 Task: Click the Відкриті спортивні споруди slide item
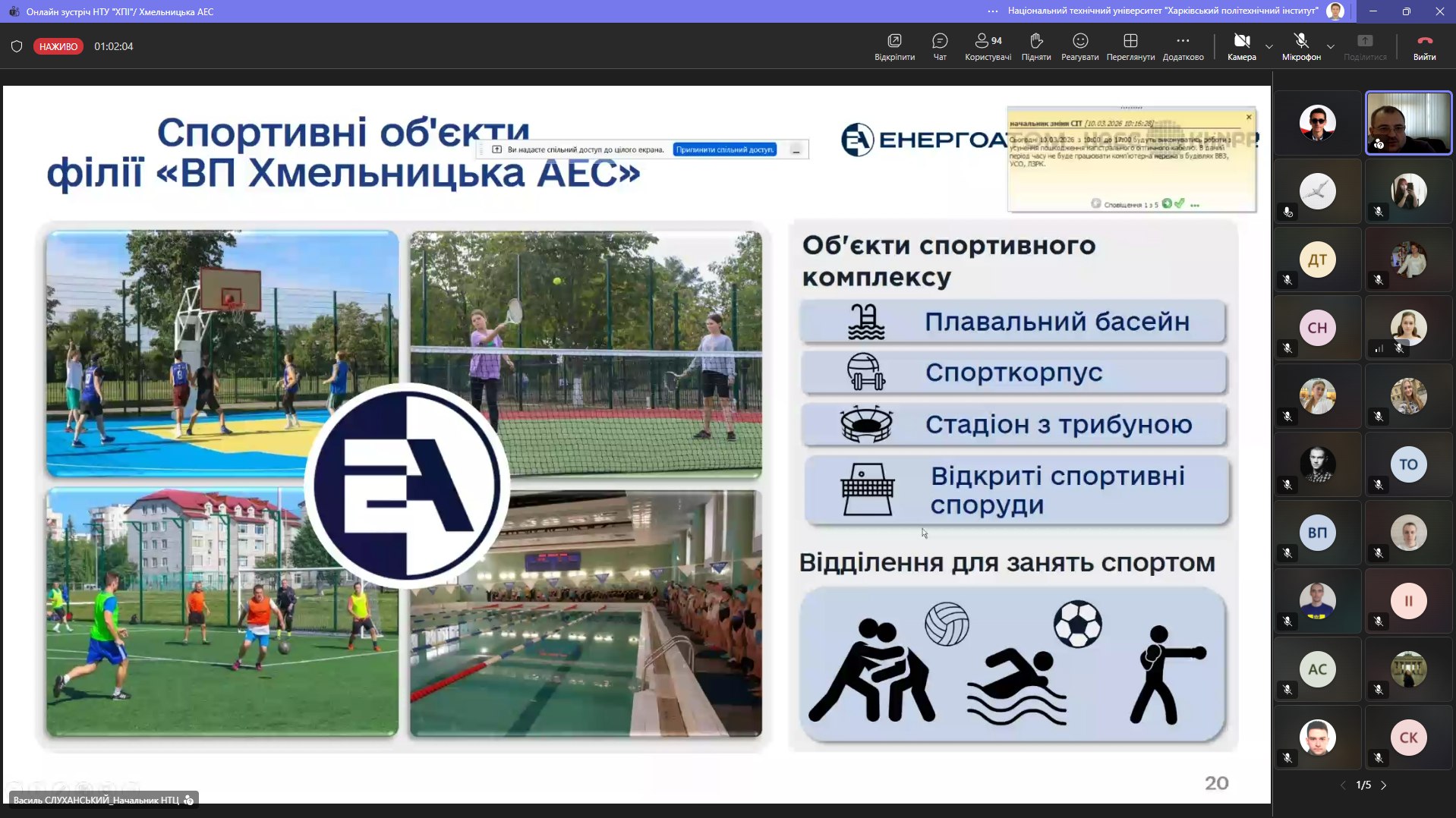click(x=1016, y=490)
